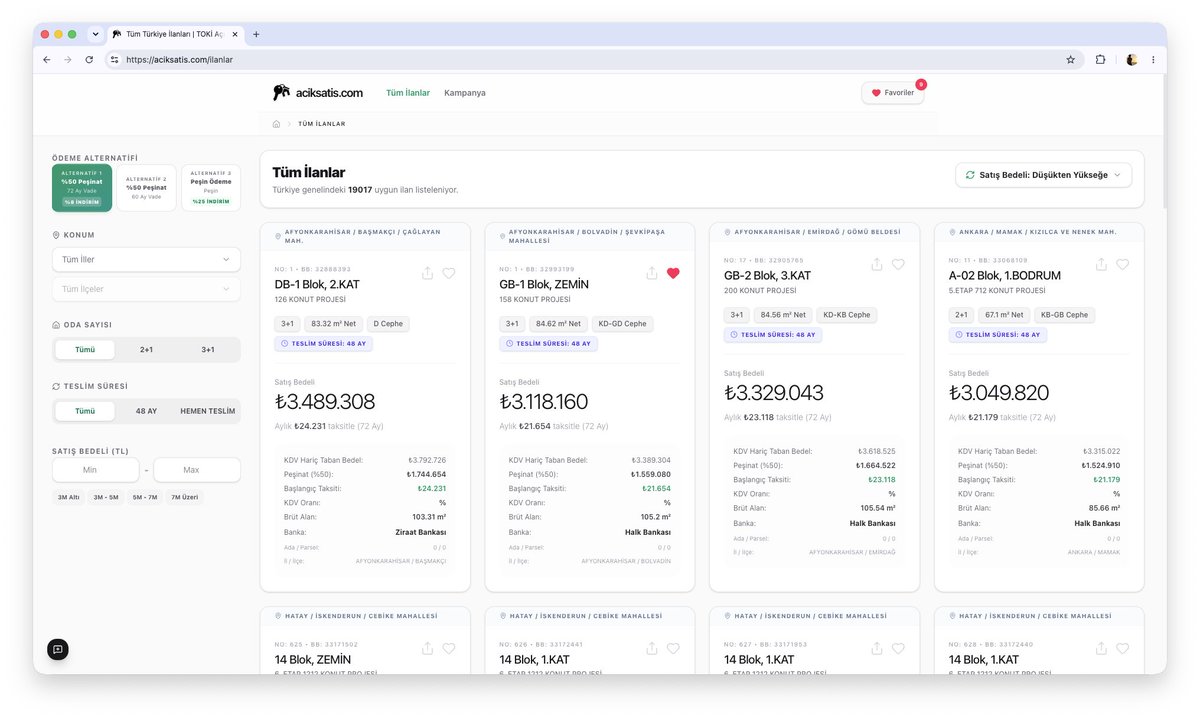Apply the 3M Altı price filter

coord(68,497)
